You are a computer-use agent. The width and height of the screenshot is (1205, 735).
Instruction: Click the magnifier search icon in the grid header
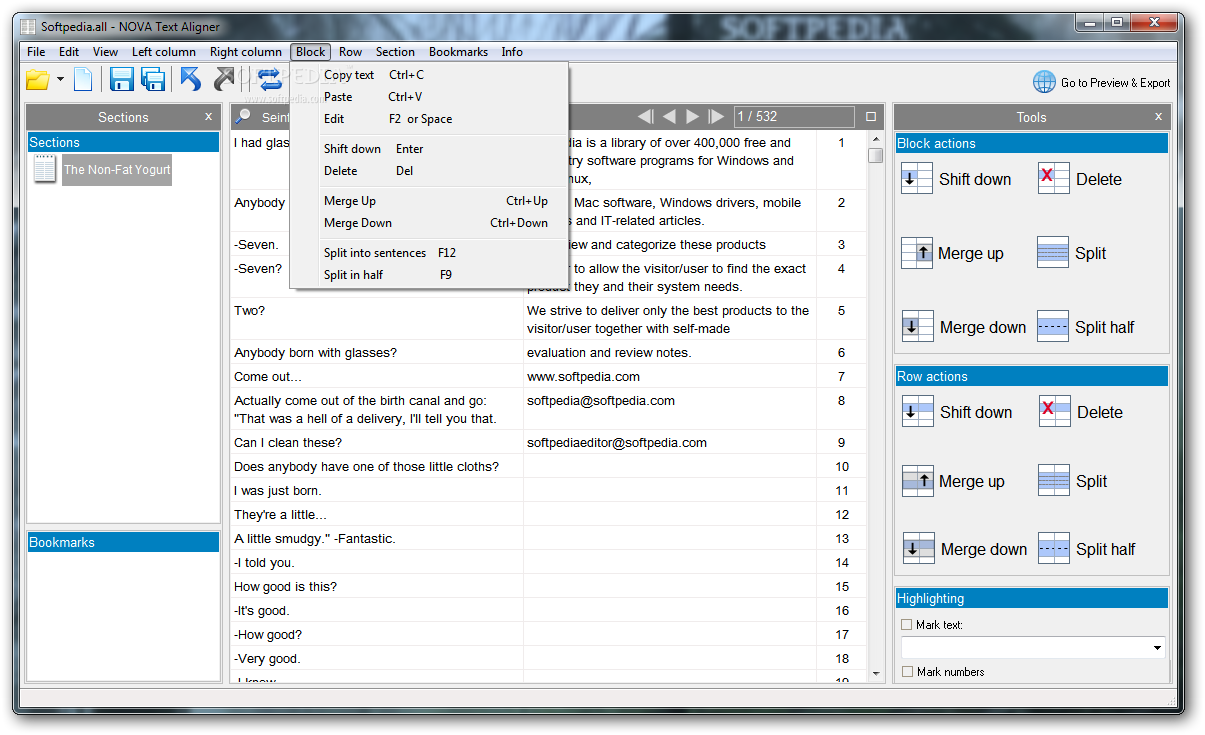point(243,117)
